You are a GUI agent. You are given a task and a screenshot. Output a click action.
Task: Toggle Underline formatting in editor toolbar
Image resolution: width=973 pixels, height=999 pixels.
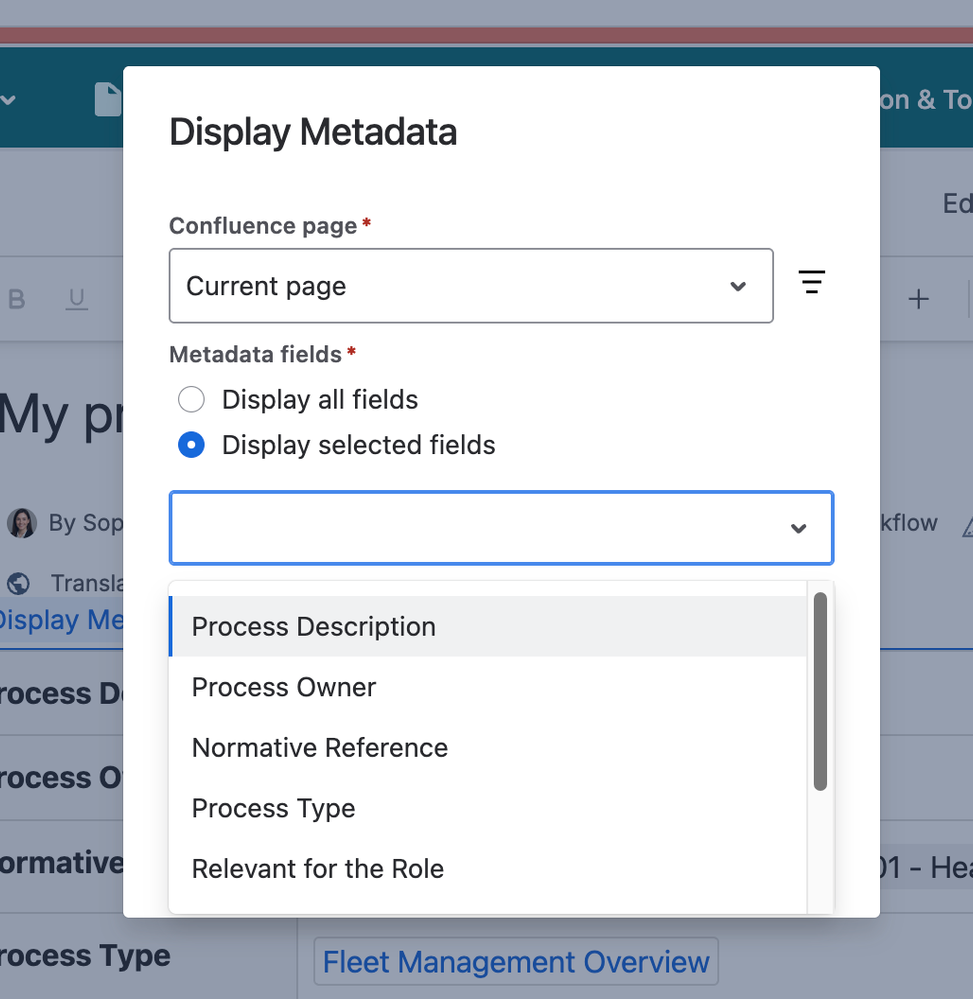76,299
